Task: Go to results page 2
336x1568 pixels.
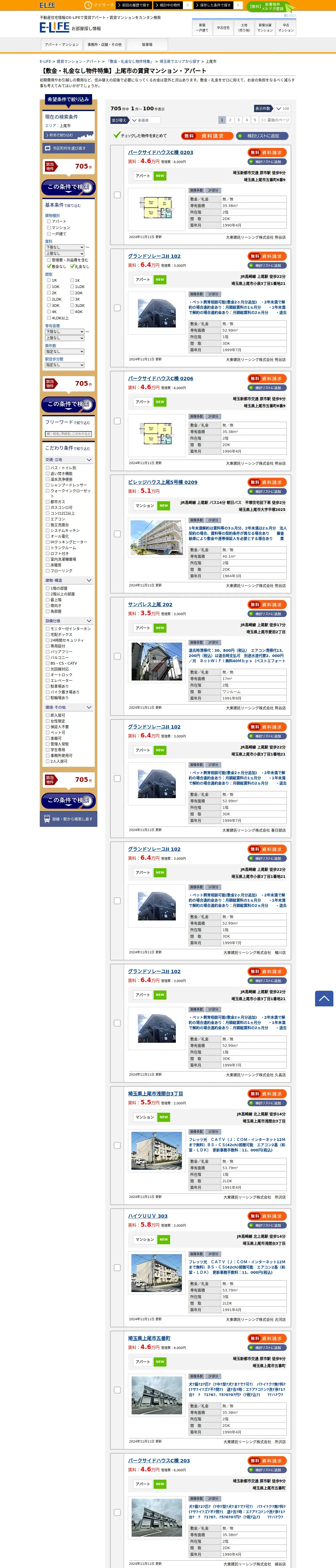Action: point(230,120)
